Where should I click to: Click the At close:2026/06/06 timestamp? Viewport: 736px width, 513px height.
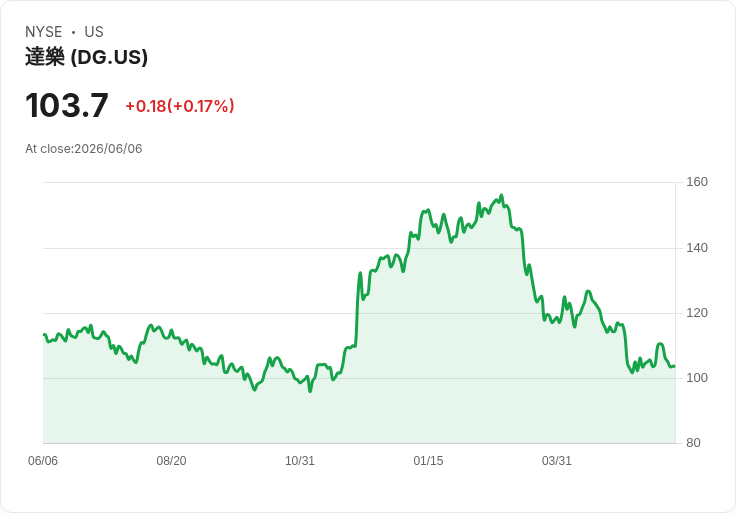[84, 149]
